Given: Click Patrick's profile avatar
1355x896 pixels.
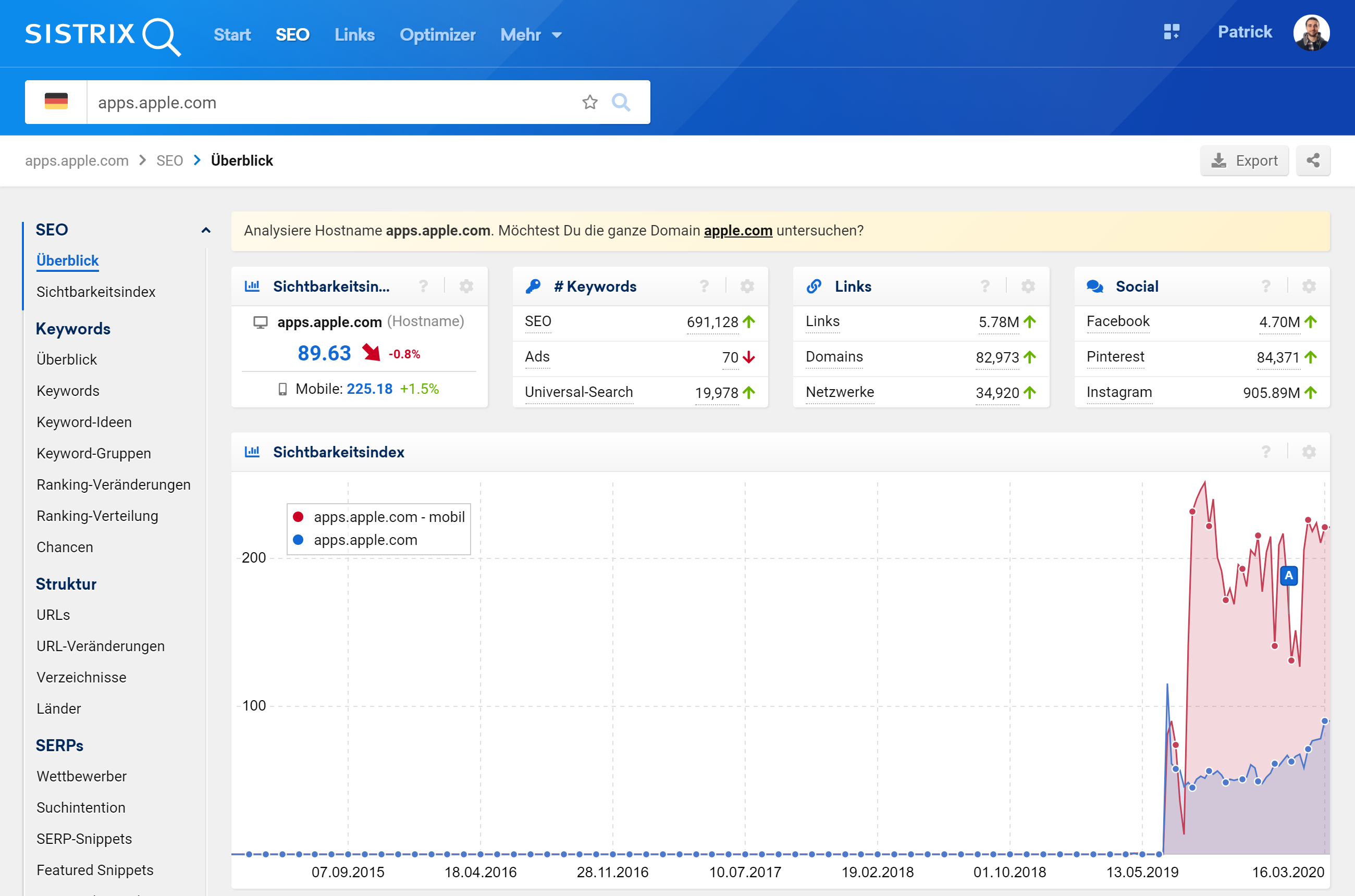Looking at the screenshot, I should 1311,33.
